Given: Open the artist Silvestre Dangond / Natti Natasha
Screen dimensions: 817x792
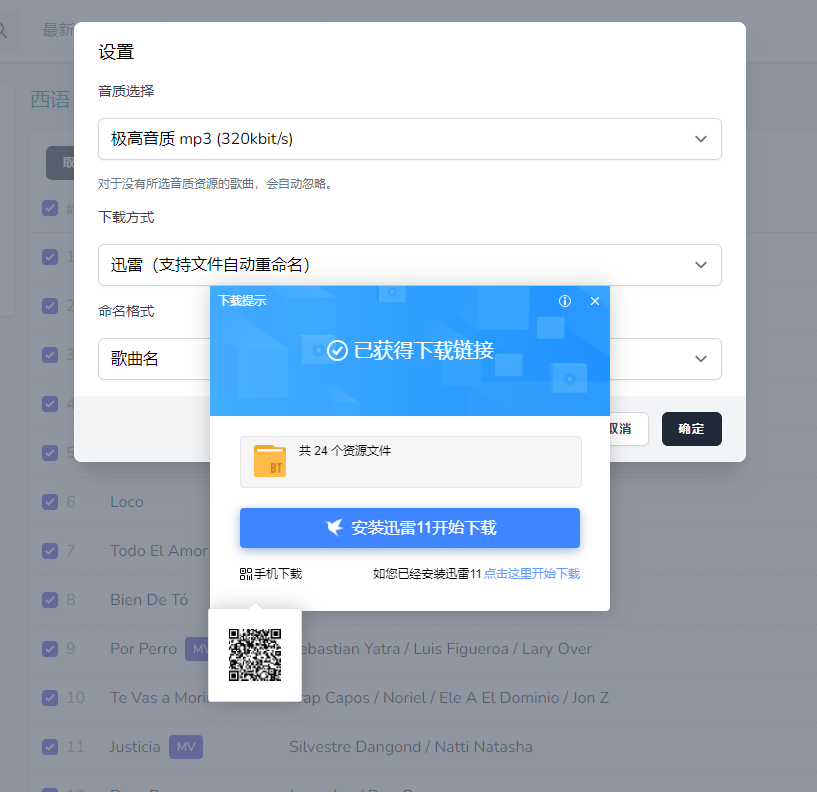Looking at the screenshot, I should pyautogui.click(x=410, y=747).
